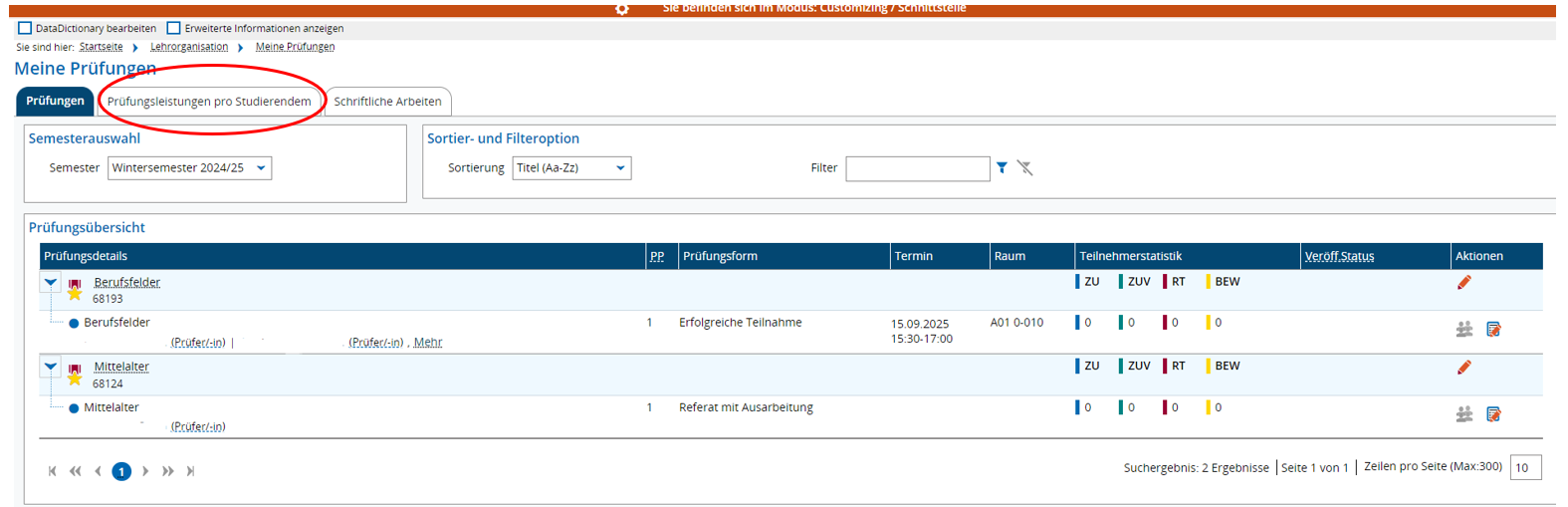Apply filter with the blue funnel icon
The height and width of the screenshot is (507, 1568).
[1002, 168]
